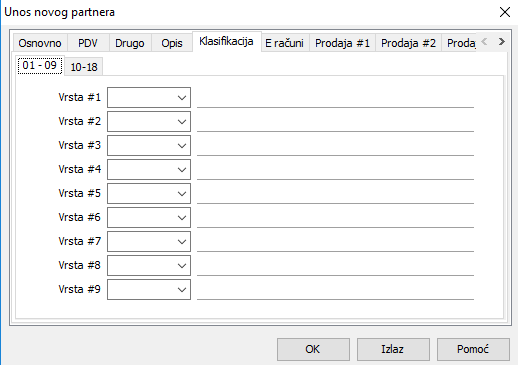
Task: Close the Unos novog partnera dialog
Action: pos(505,12)
